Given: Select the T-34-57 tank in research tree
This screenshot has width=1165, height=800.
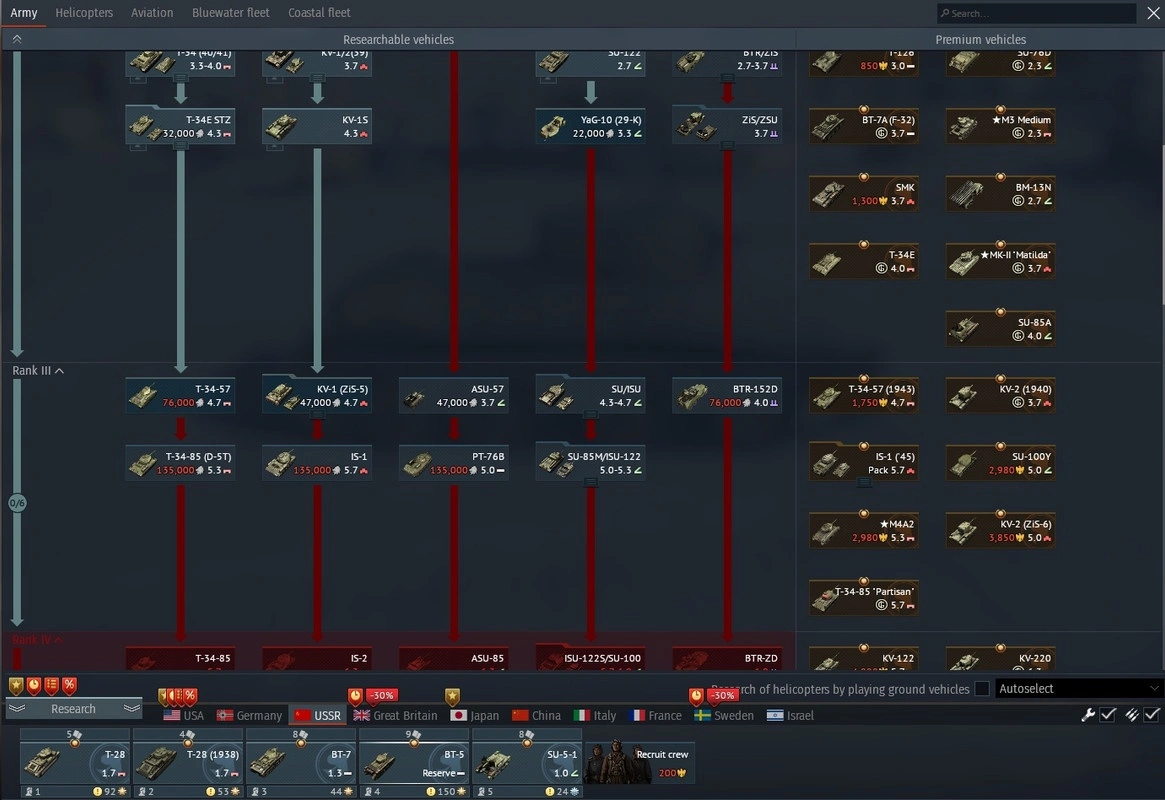Looking at the screenshot, I should [x=181, y=396].
